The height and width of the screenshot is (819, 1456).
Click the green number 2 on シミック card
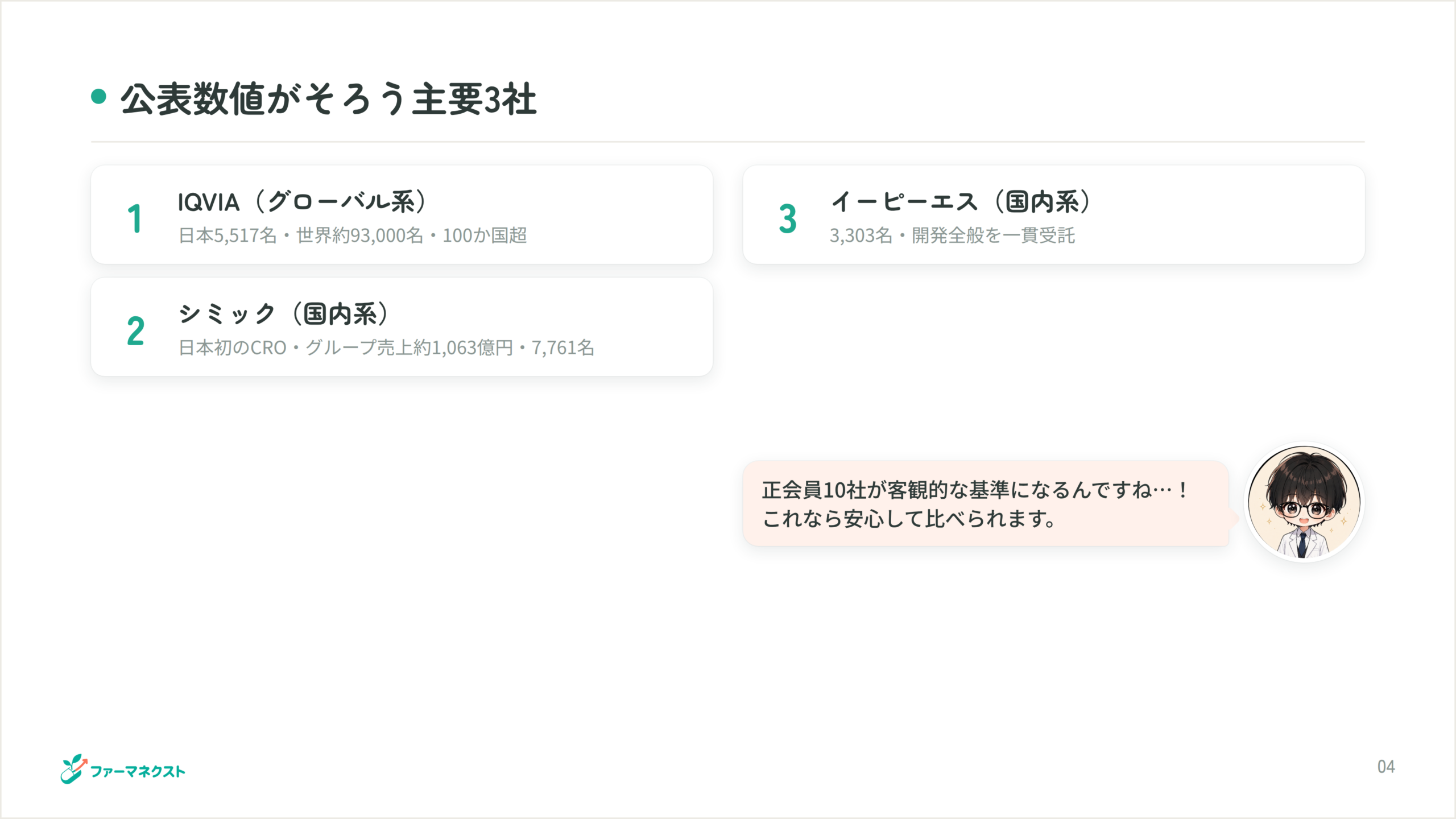[135, 330]
